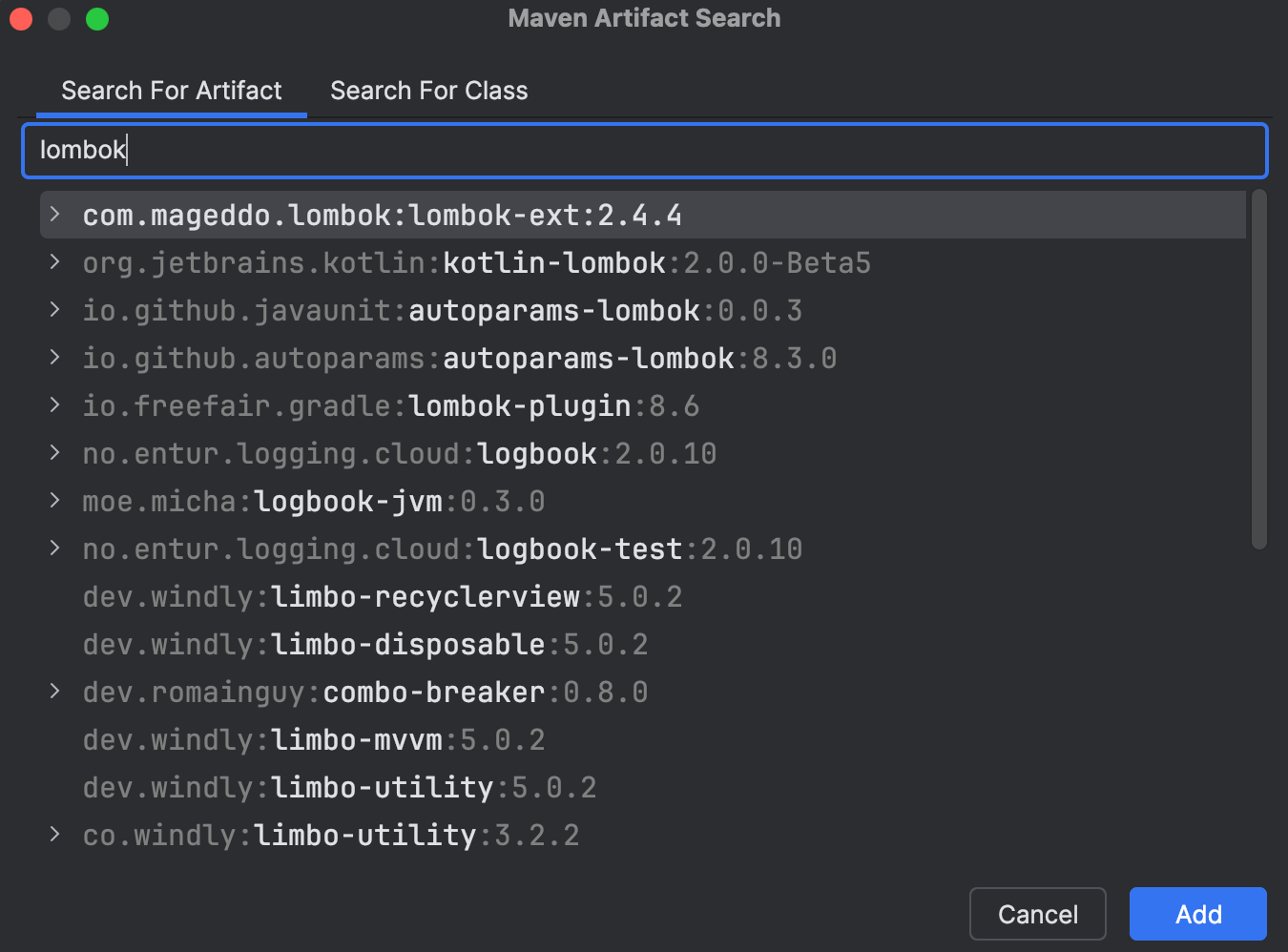Switch to the Search For Class tab
The width and height of the screenshot is (1288, 952).
(x=428, y=91)
